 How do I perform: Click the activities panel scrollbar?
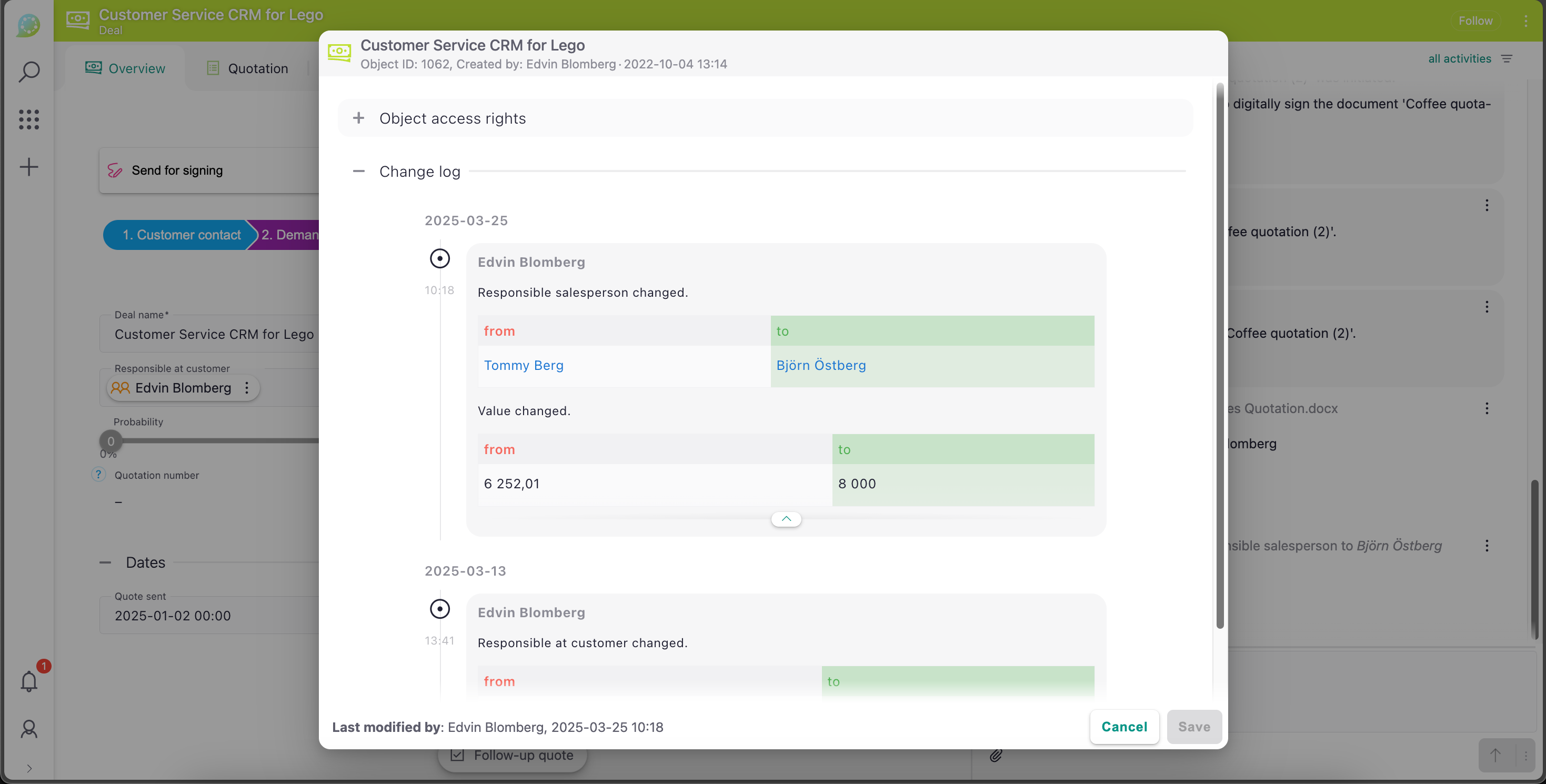pyautogui.click(x=1533, y=558)
